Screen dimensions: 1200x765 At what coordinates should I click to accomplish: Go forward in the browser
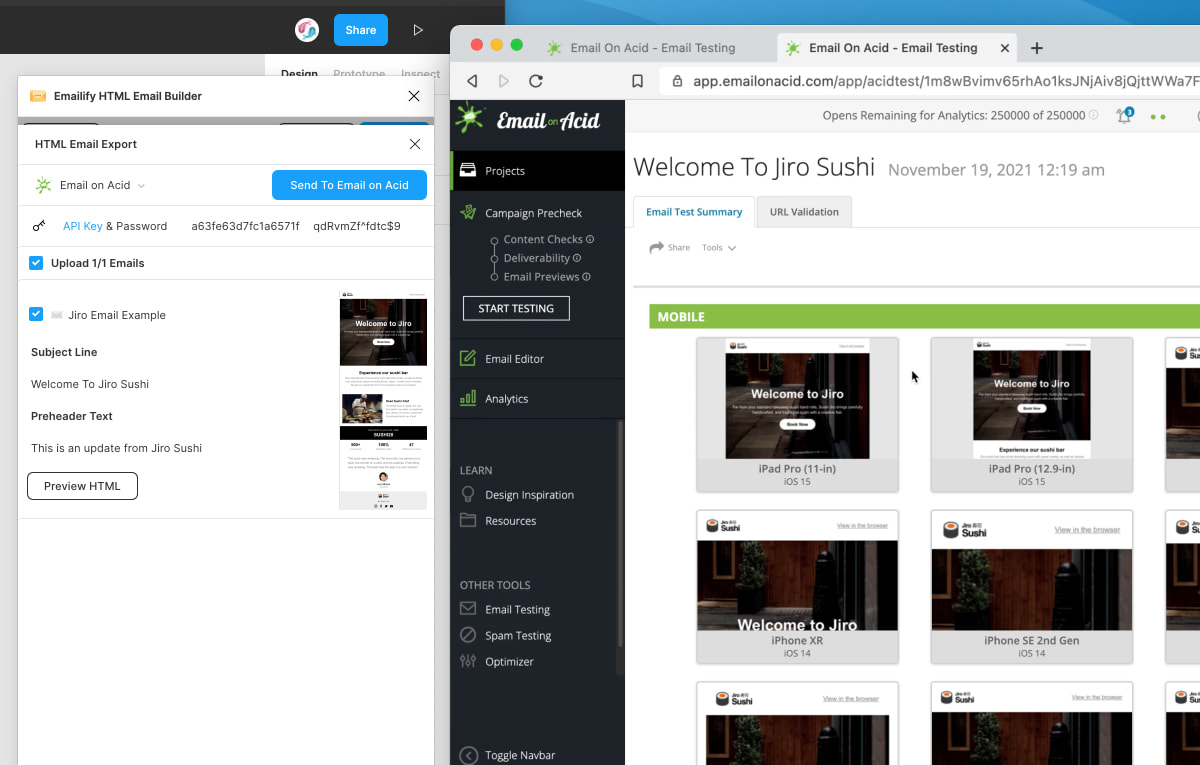click(503, 81)
